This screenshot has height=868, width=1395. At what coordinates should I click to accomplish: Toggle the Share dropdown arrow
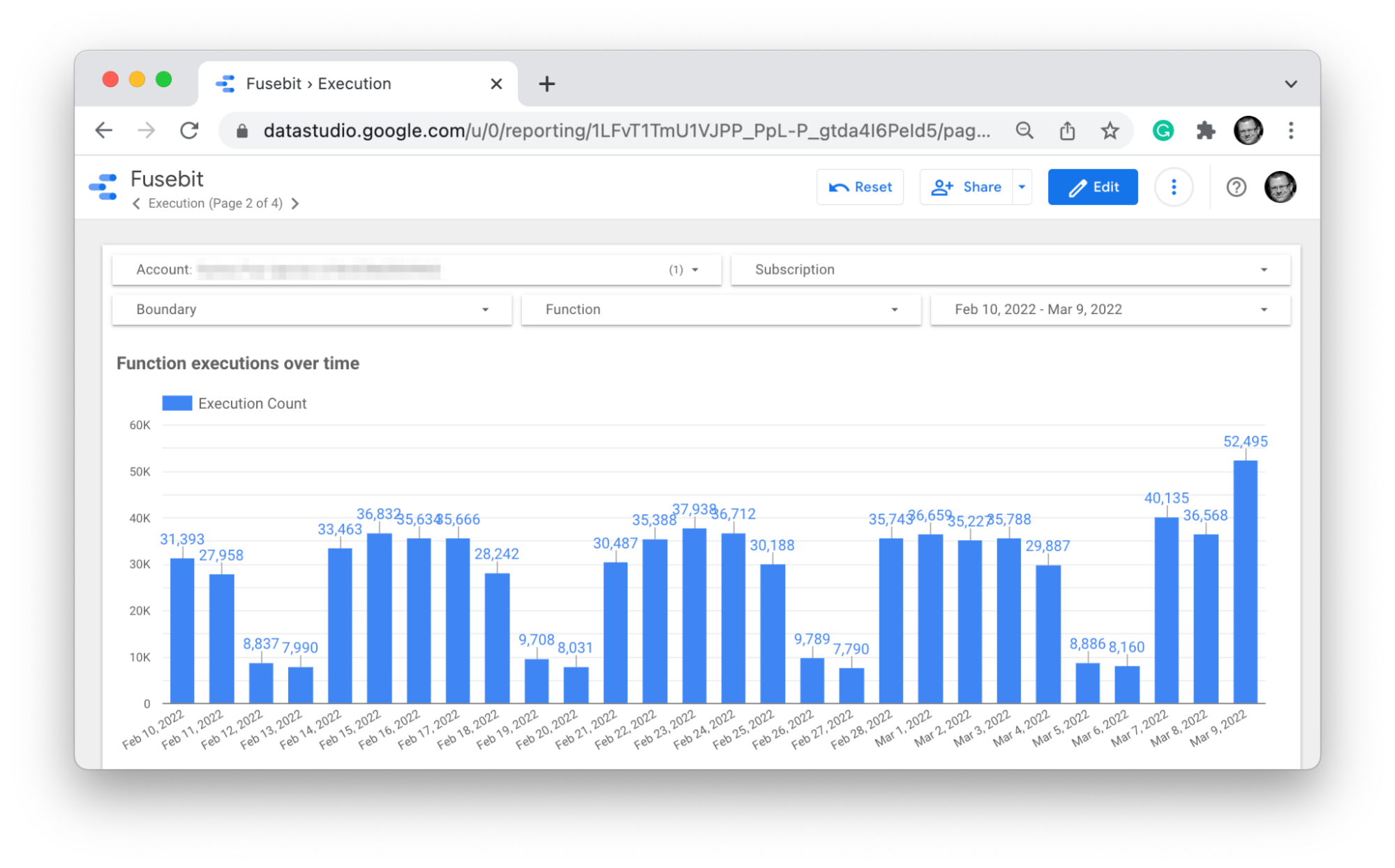1021,186
